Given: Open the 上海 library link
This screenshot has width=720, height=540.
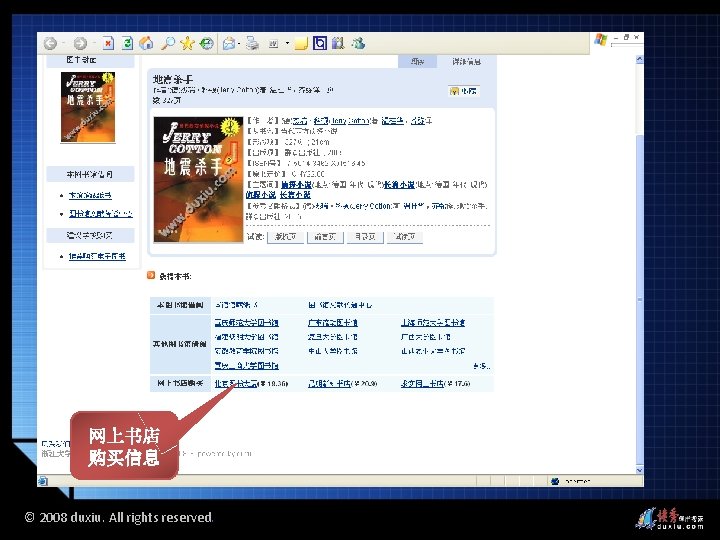Looking at the screenshot, I should 433,323.
